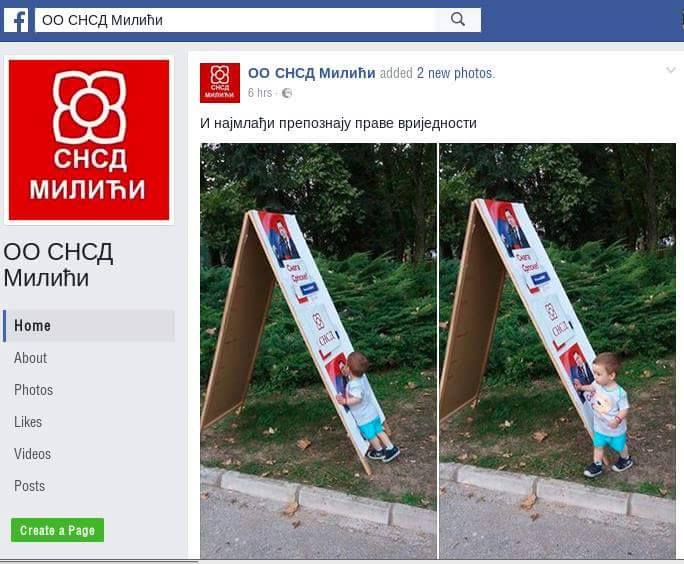Open the post's small page avatar
This screenshot has width=684, height=564.
pyautogui.click(x=220, y=83)
